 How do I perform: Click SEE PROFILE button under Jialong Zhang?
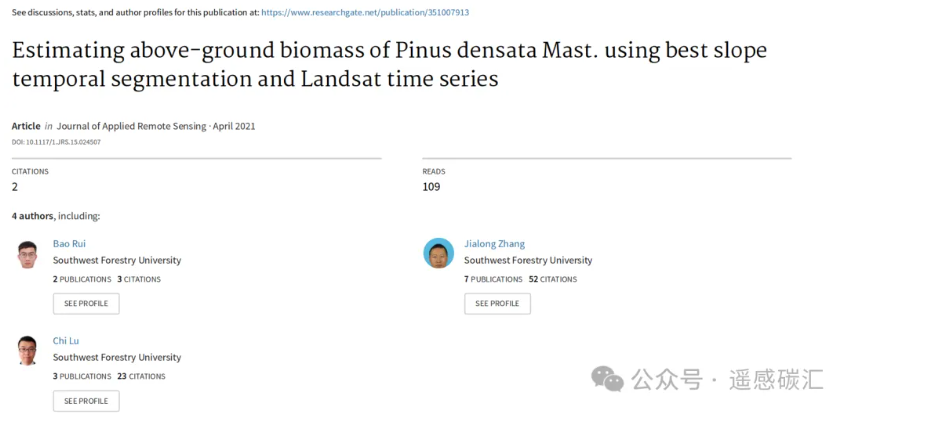tap(497, 304)
